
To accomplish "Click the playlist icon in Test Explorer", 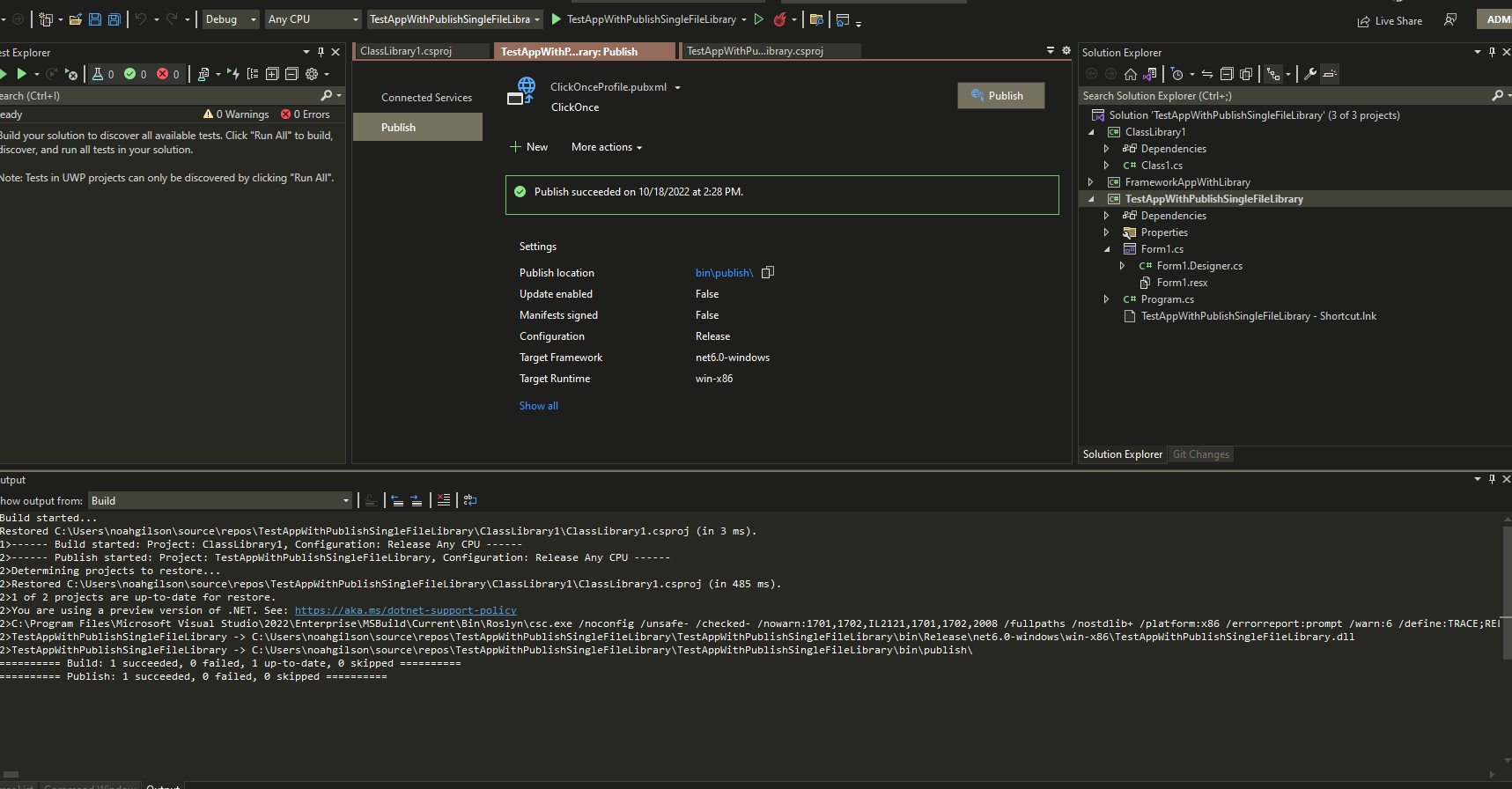I will click(203, 74).
